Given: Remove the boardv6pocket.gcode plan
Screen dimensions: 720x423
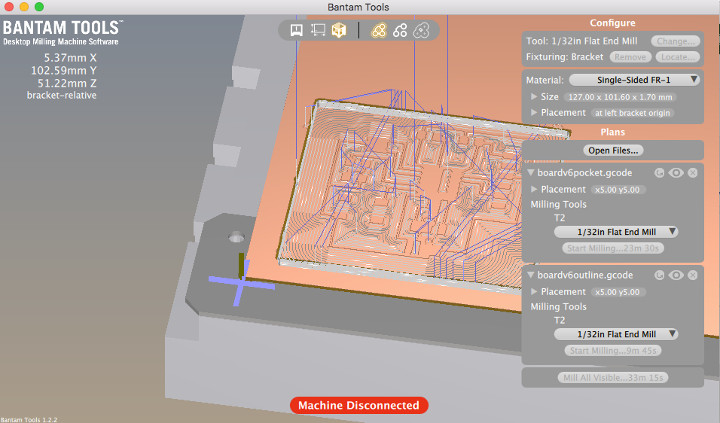Looking at the screenshot, I should tap(692, 173).
